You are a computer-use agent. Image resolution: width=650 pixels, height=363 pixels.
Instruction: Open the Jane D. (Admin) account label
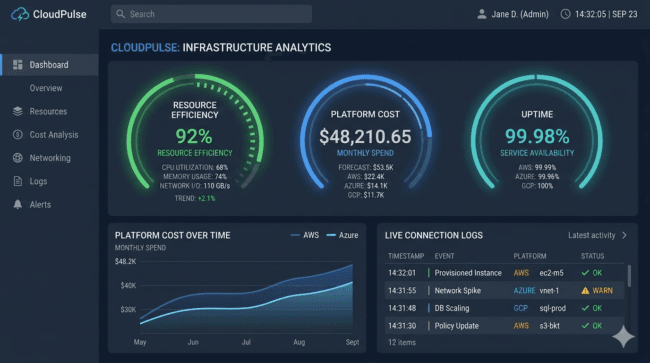click(520, 14)
